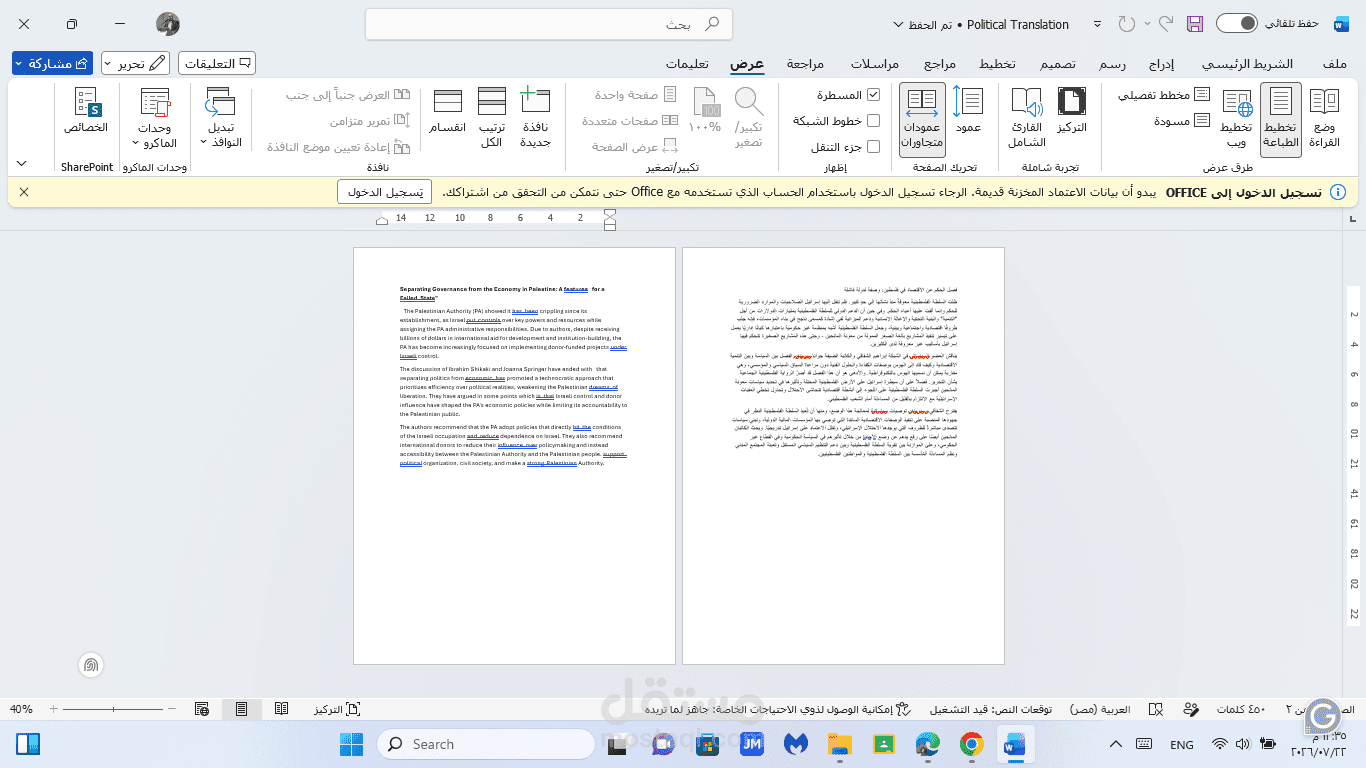1366x768 pixels.
Task: Dismiss the Office sign-in notification bar
Action: click(24, 191)
